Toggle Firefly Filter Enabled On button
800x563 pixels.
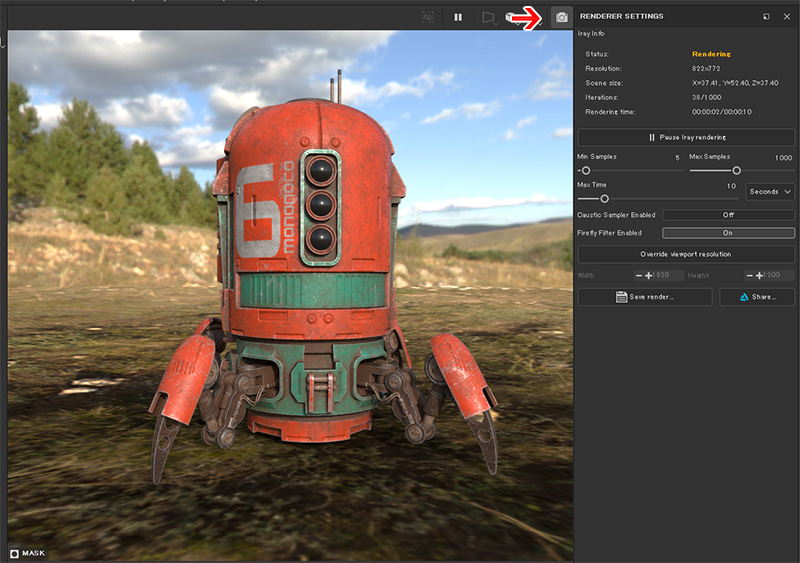pos(728,233)
